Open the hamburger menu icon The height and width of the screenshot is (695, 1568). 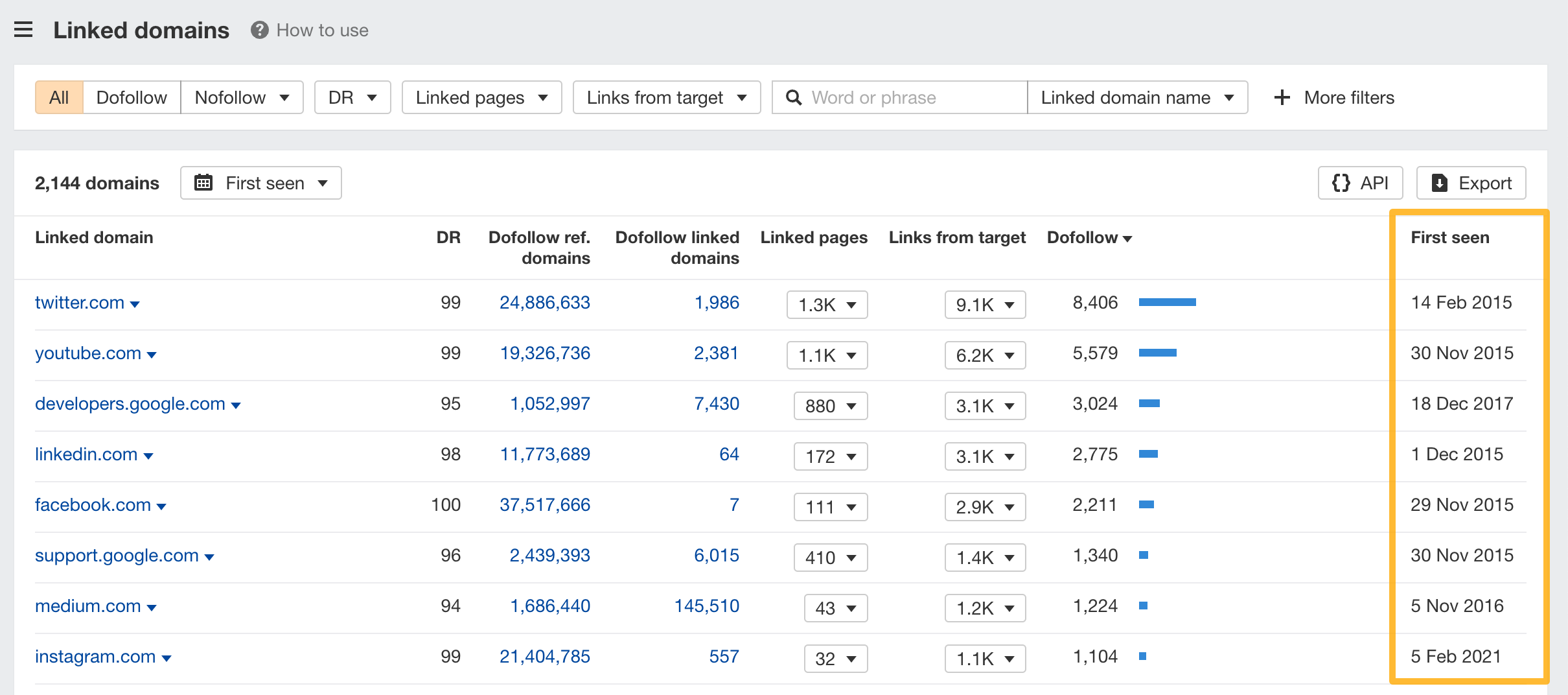tap(23, 30)
